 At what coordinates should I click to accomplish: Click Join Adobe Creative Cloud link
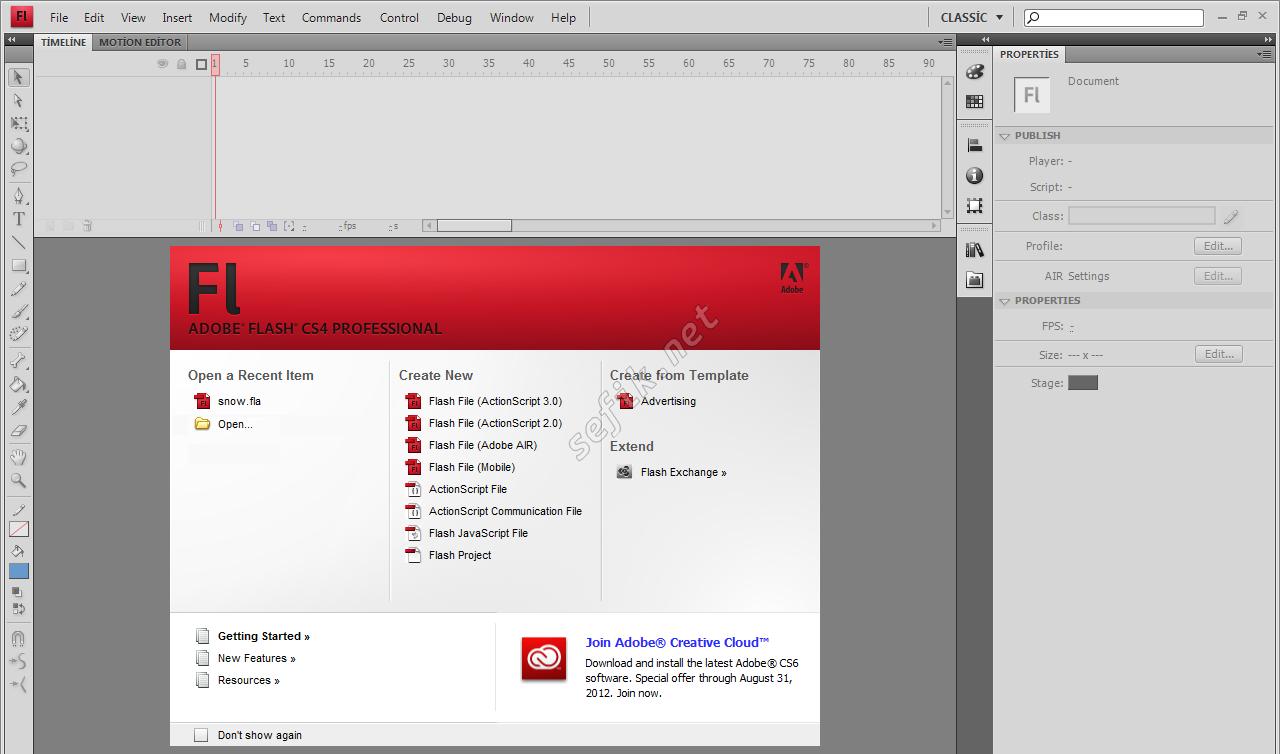[x=677, y=642]
